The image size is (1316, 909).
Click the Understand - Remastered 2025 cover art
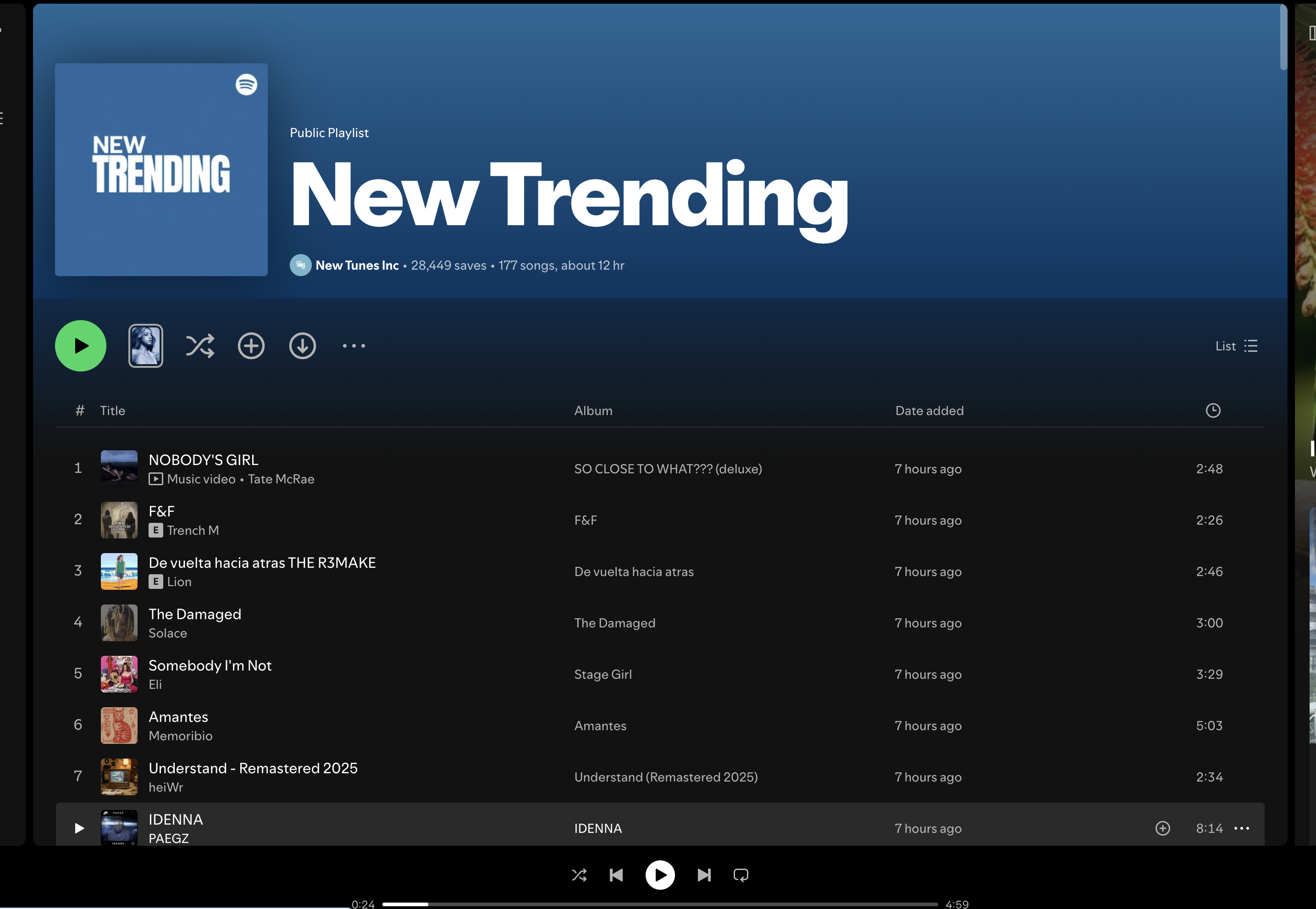pos(119,777)
